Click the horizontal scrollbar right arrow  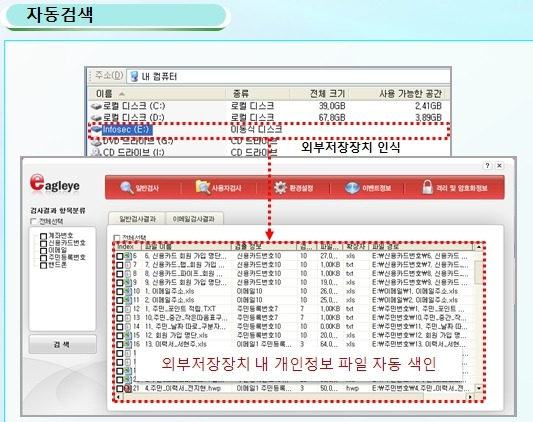[470, 396]
